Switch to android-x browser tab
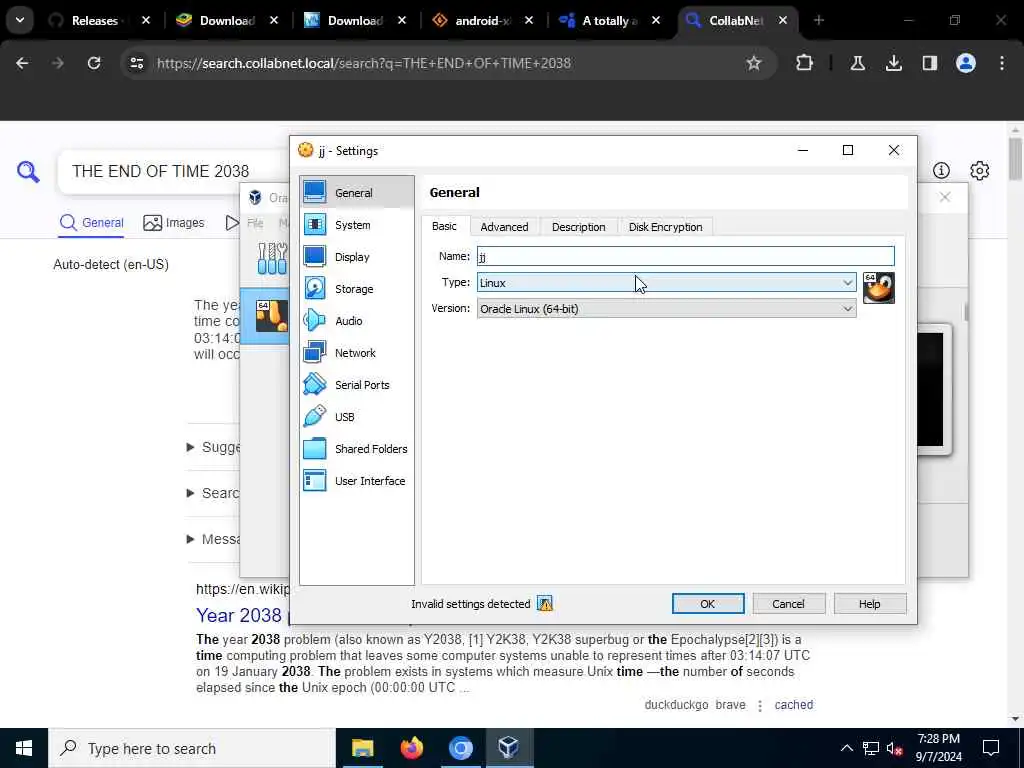The image size is (1024, 768). coord(482,20)
